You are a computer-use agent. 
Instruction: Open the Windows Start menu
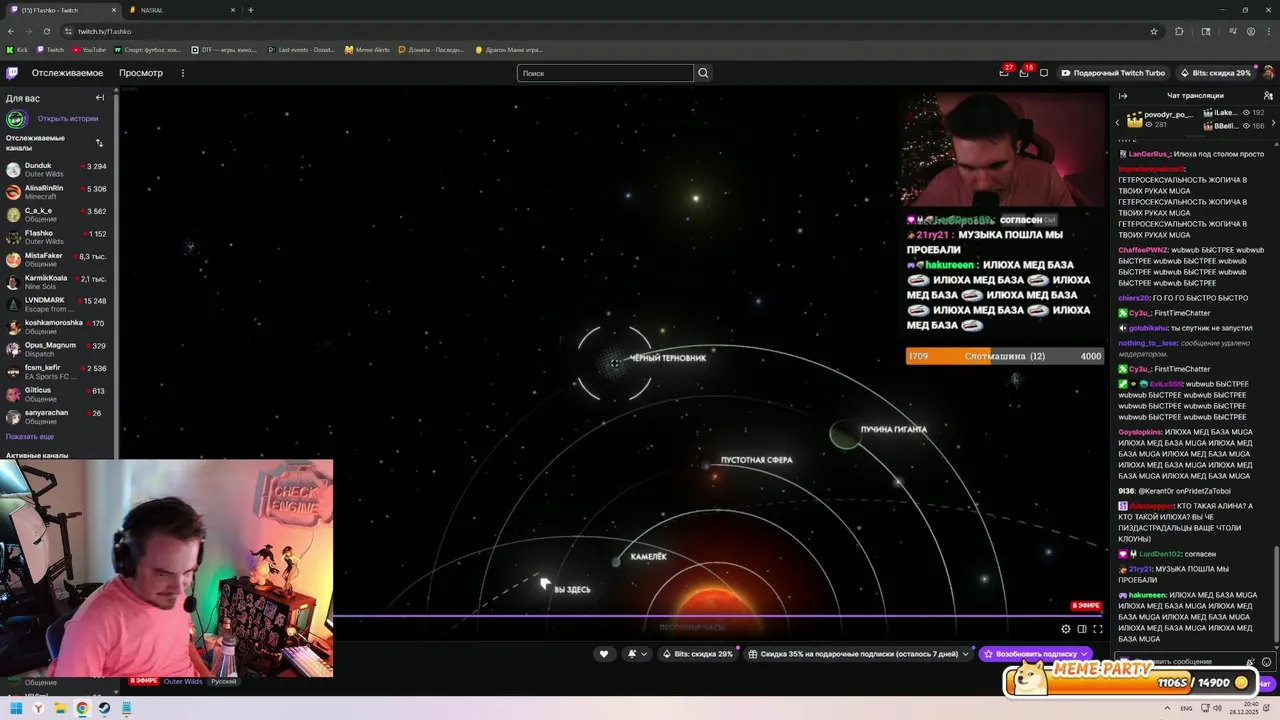point(16,709)
